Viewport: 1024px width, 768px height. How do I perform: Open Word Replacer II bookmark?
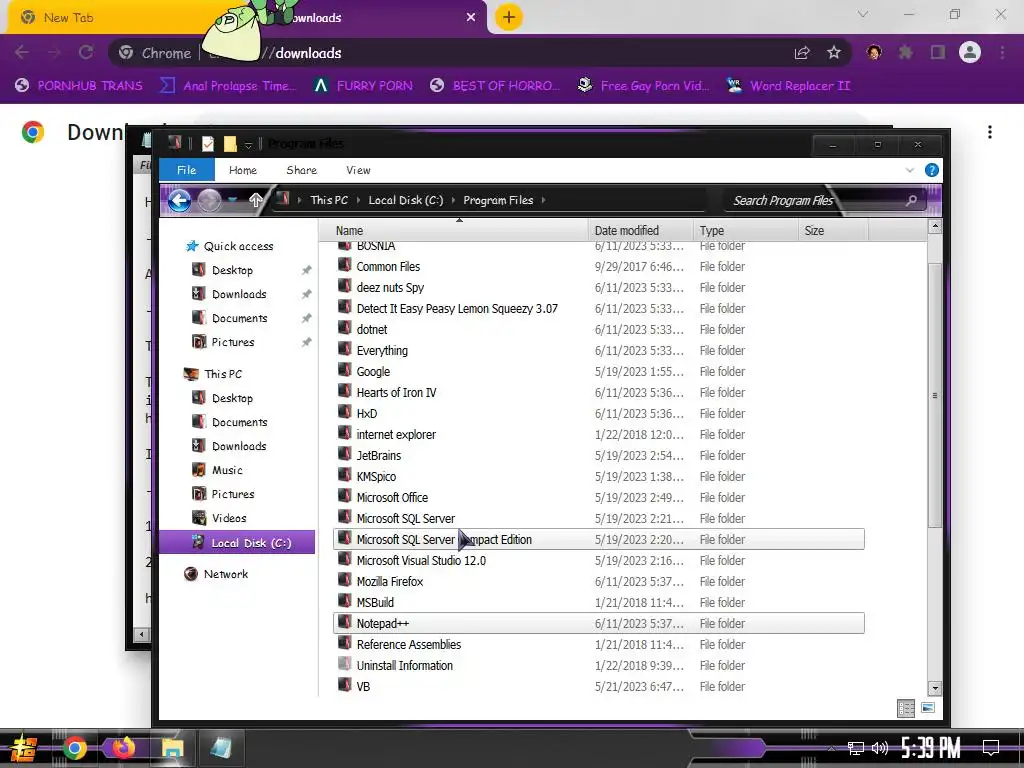[x=789, y=86]
